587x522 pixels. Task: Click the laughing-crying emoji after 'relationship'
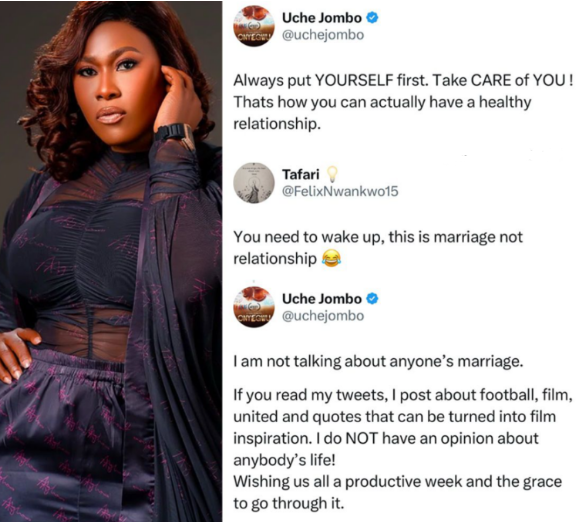(x=331, y=258)
